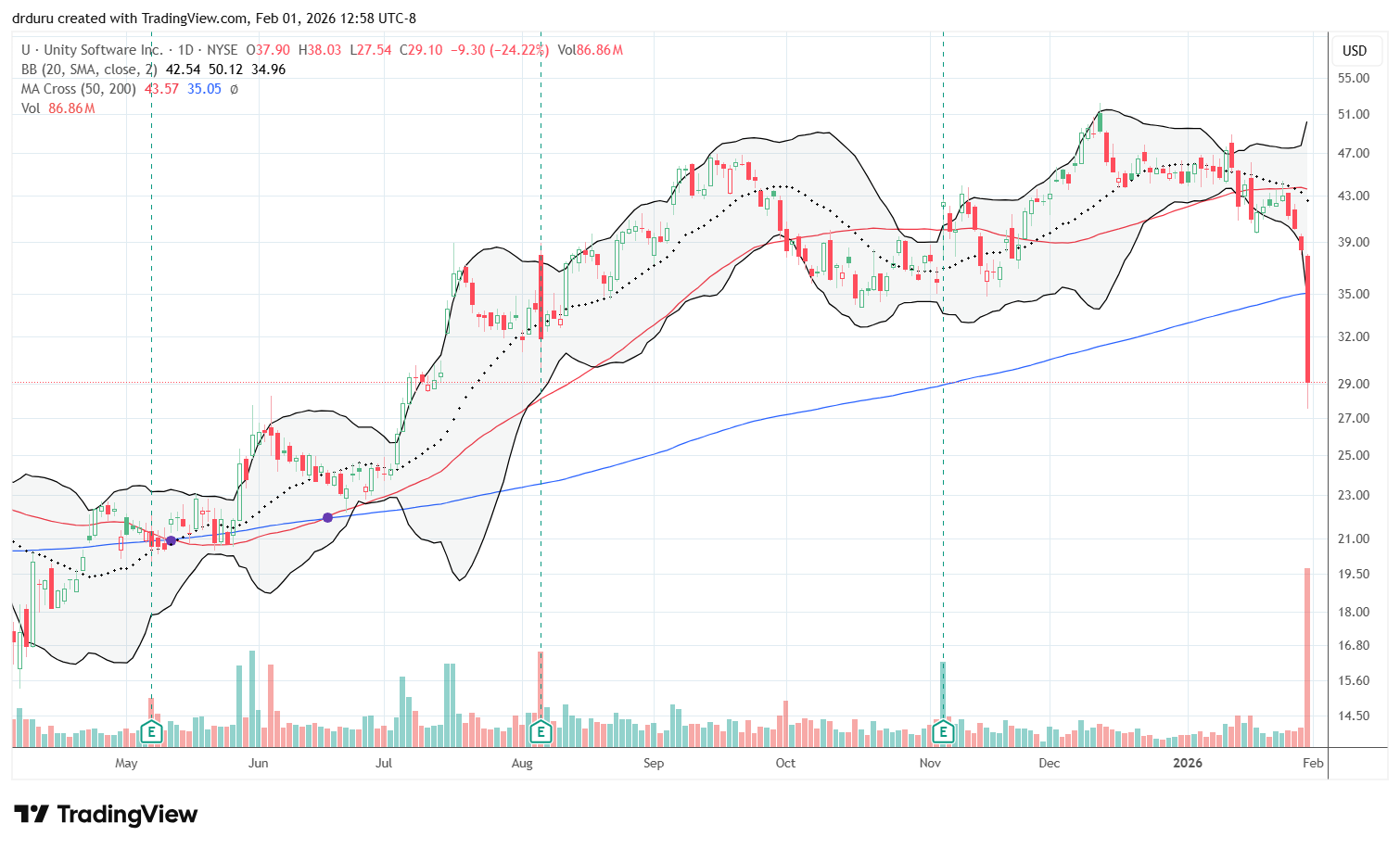1400x849 pixels.
Task: Click the blue 200-day moving average line
Action: pyautogui.click(x=834, y=403)
